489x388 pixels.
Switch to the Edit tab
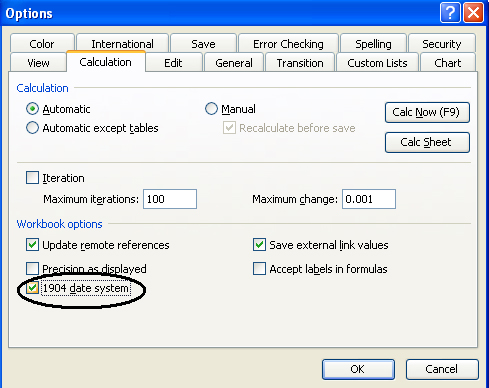coord(173,63)
